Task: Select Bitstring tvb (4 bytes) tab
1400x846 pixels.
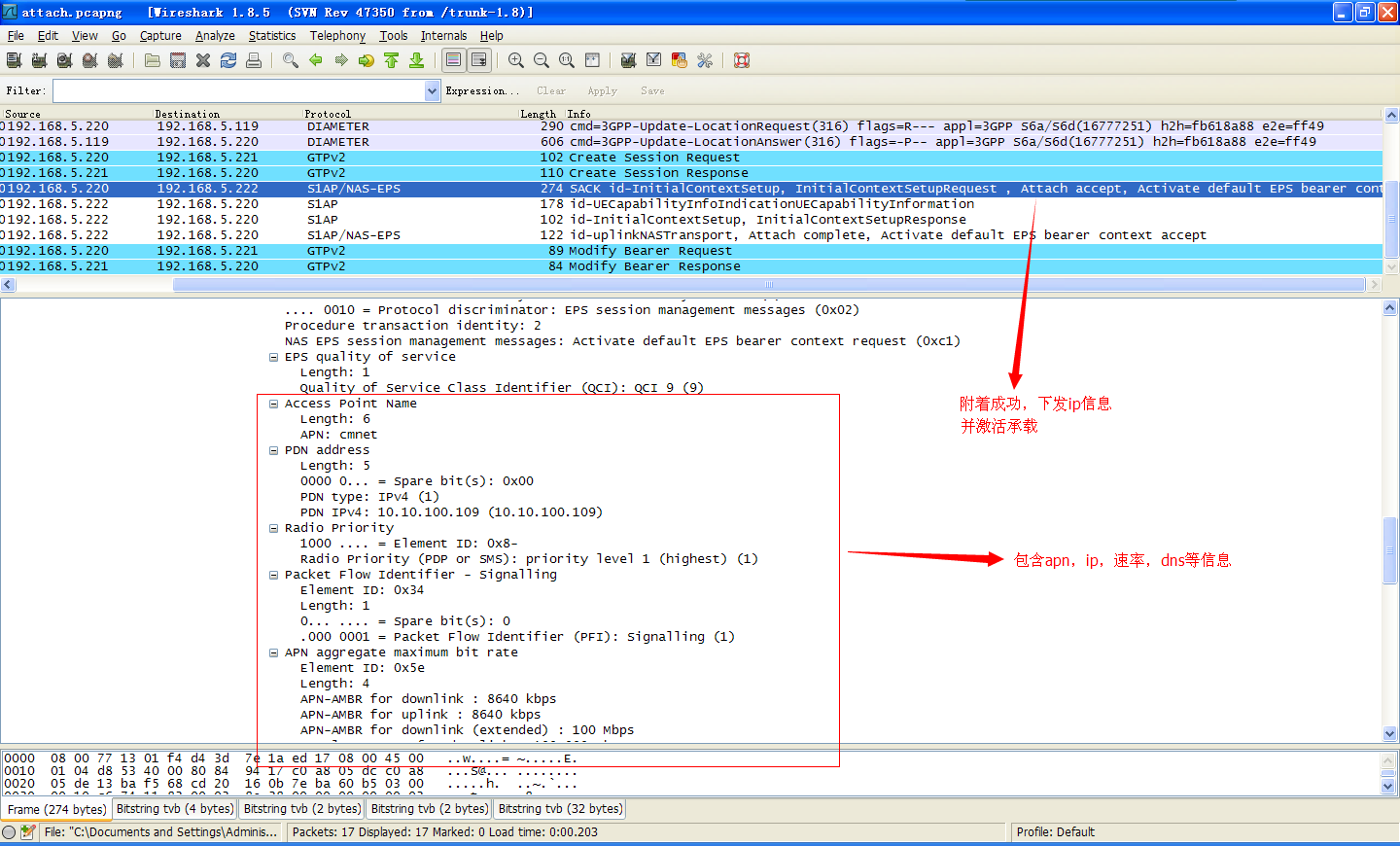Action: click(175, 808)
